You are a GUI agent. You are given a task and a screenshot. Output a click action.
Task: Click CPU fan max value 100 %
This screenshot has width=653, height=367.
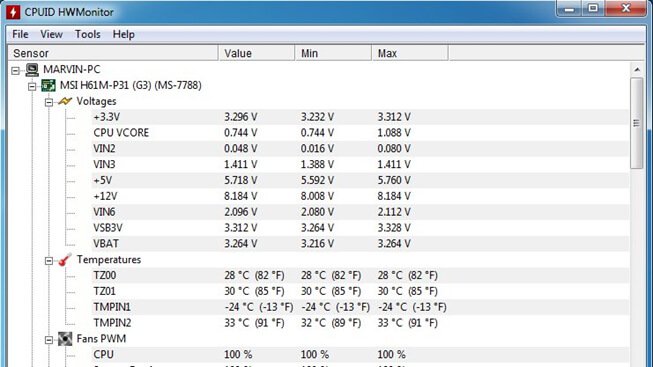(391, 355)
